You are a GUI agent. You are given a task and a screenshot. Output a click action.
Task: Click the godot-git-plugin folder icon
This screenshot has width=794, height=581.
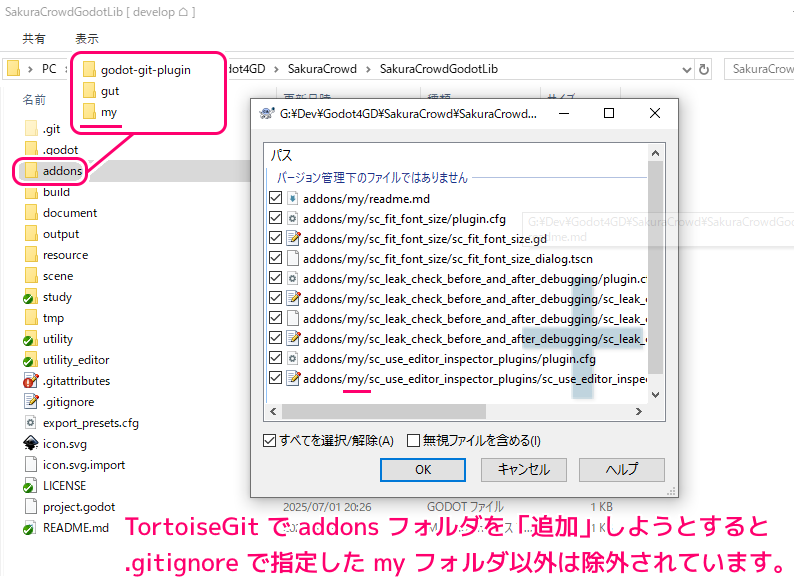[x=89, y=70]
